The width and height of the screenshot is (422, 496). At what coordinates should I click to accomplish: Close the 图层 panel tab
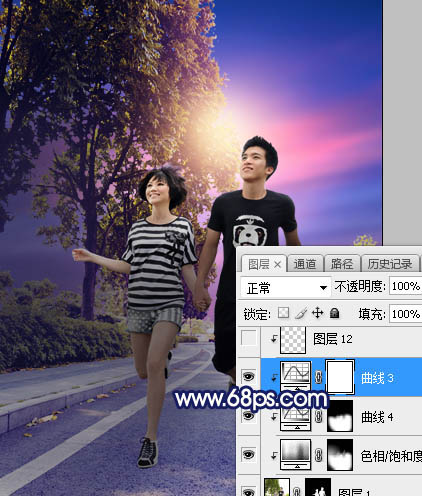point(277,265)
